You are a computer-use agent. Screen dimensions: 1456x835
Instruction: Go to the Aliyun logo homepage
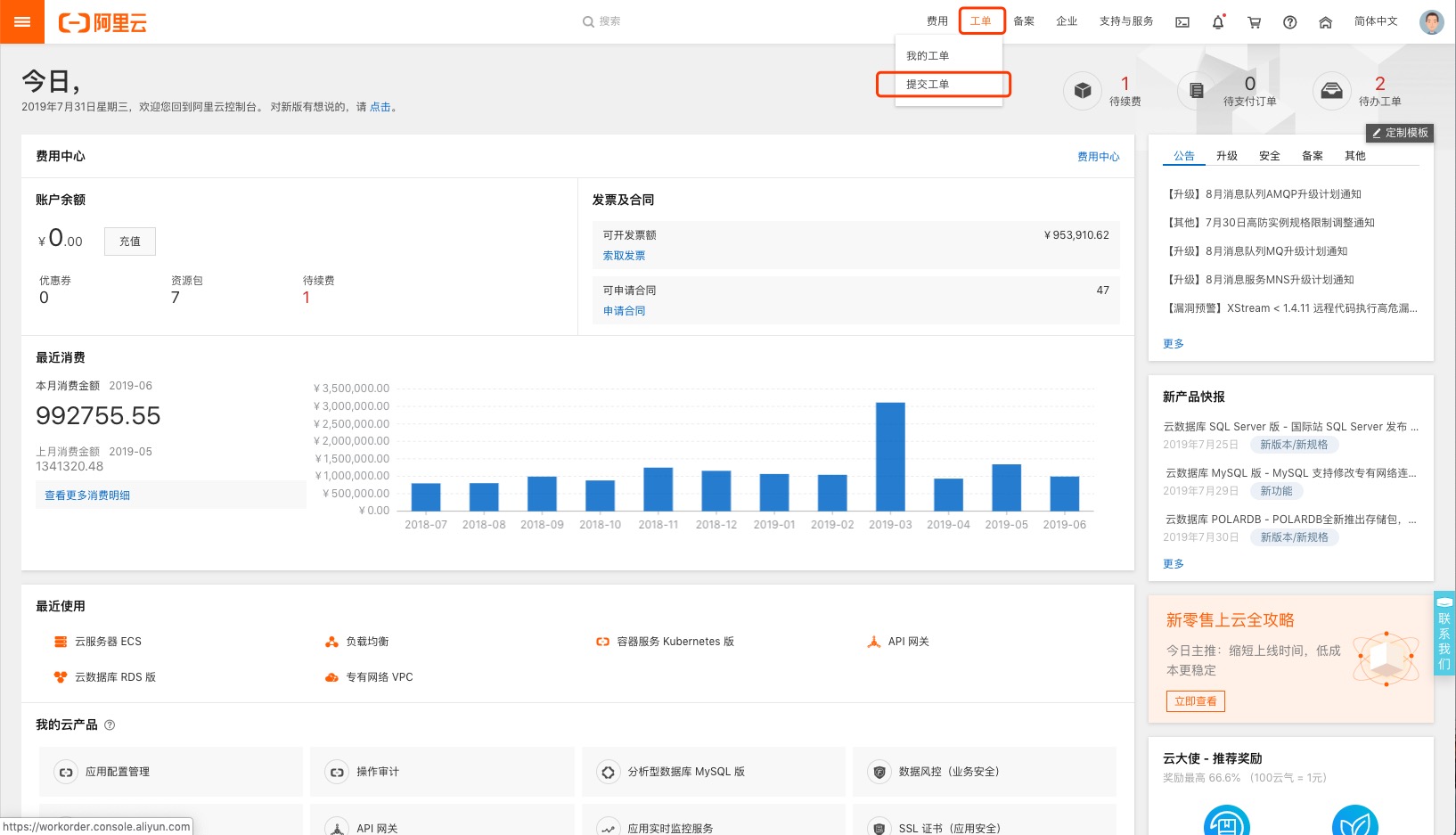pyautogui.click(x=102, y=22)
